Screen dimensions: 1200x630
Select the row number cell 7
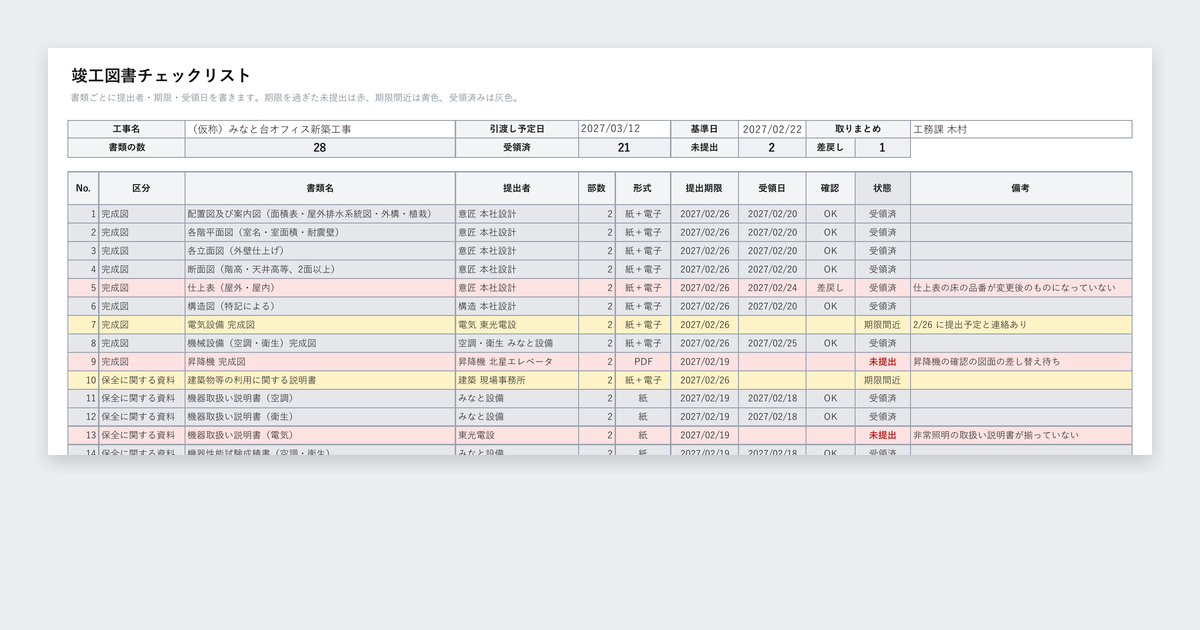83,325
